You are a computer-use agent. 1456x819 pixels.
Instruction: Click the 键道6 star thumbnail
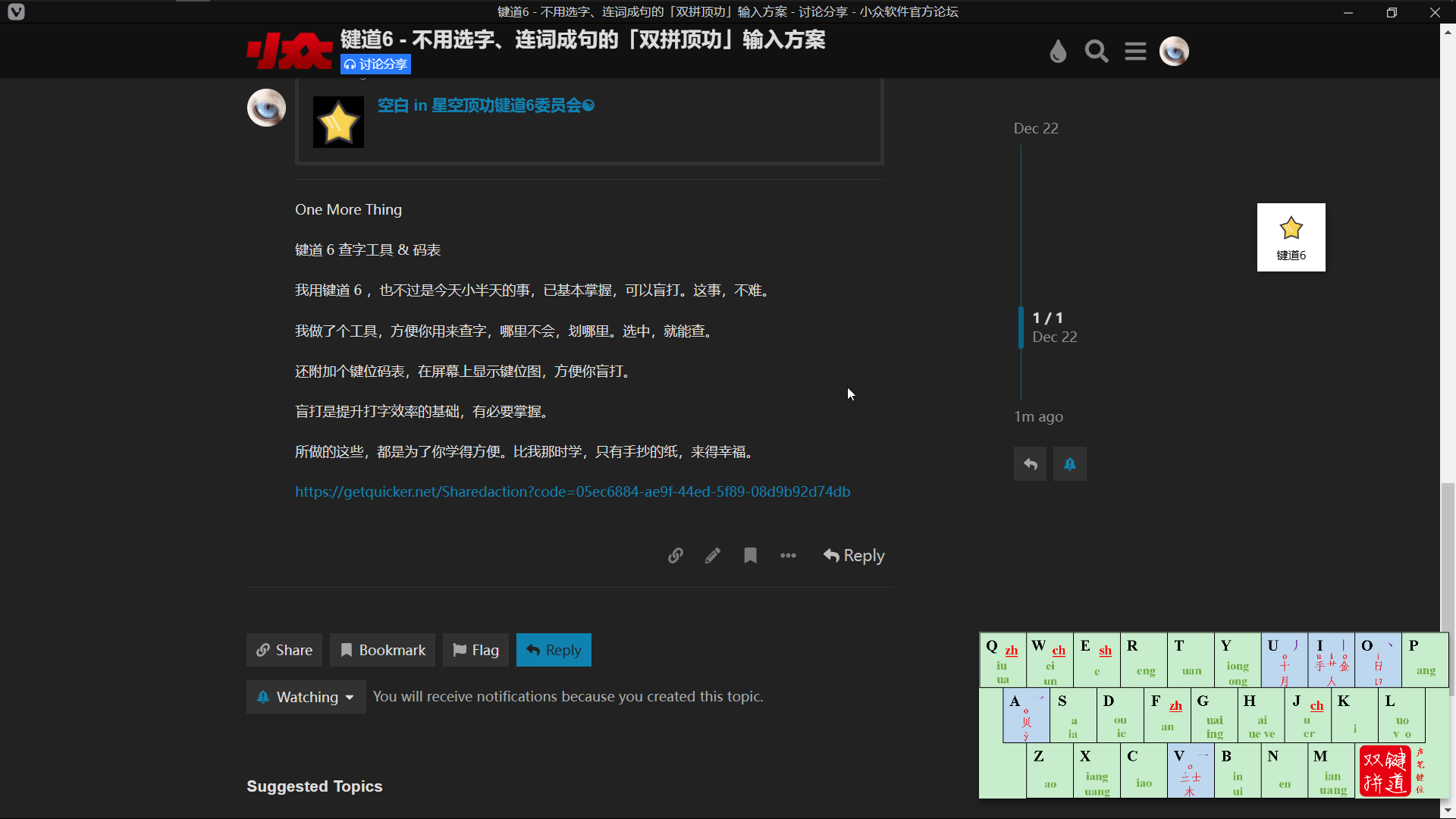pyautogui.click(x=1291, y=237)
